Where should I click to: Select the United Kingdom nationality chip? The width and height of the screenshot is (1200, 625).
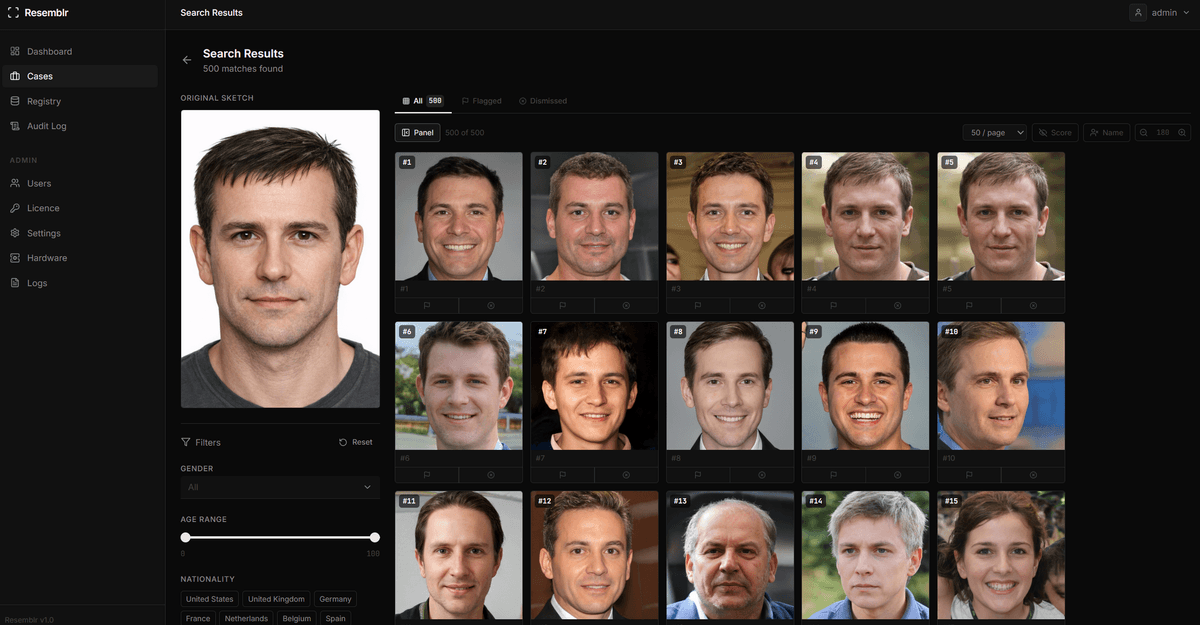click(276, 599)
